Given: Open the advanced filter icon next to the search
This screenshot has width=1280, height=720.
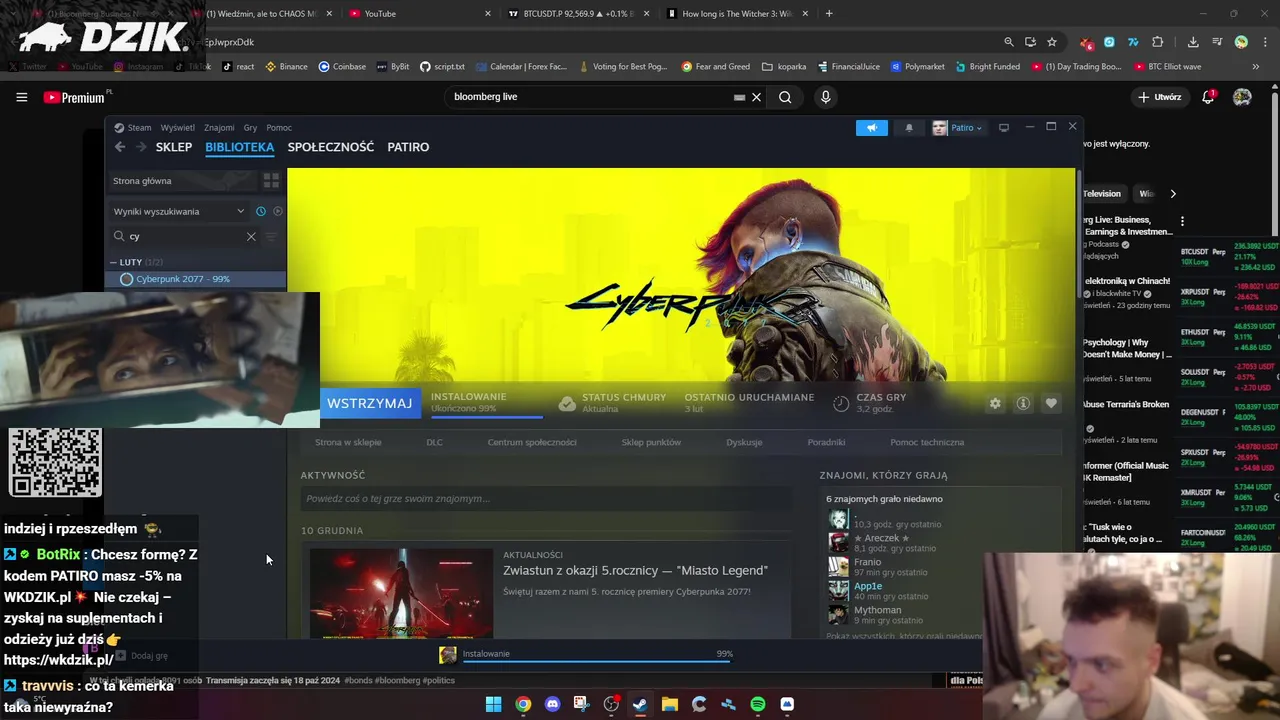Looking at the screenshot, I should click(x=271, y=237).
